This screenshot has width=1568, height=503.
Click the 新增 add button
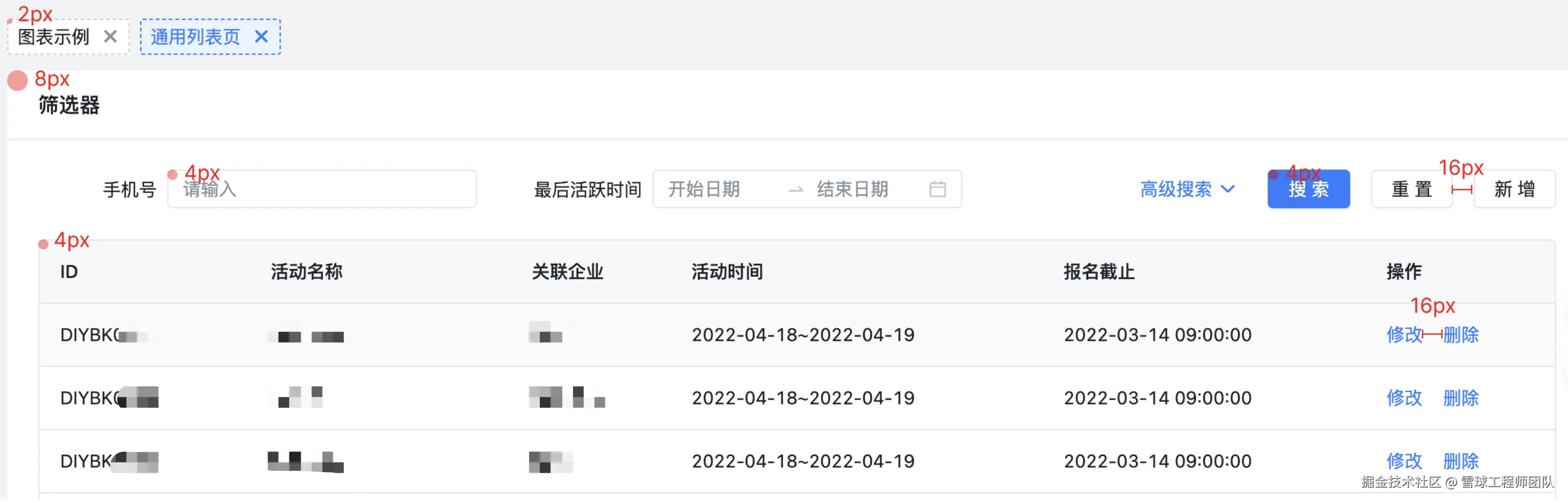point(1514,189)
